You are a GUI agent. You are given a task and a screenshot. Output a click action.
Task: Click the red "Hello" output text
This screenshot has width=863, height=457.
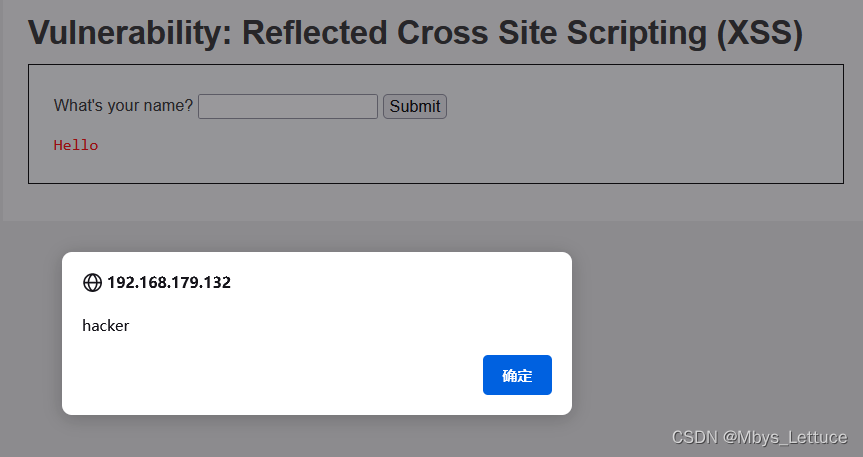(x=76, y=145)
